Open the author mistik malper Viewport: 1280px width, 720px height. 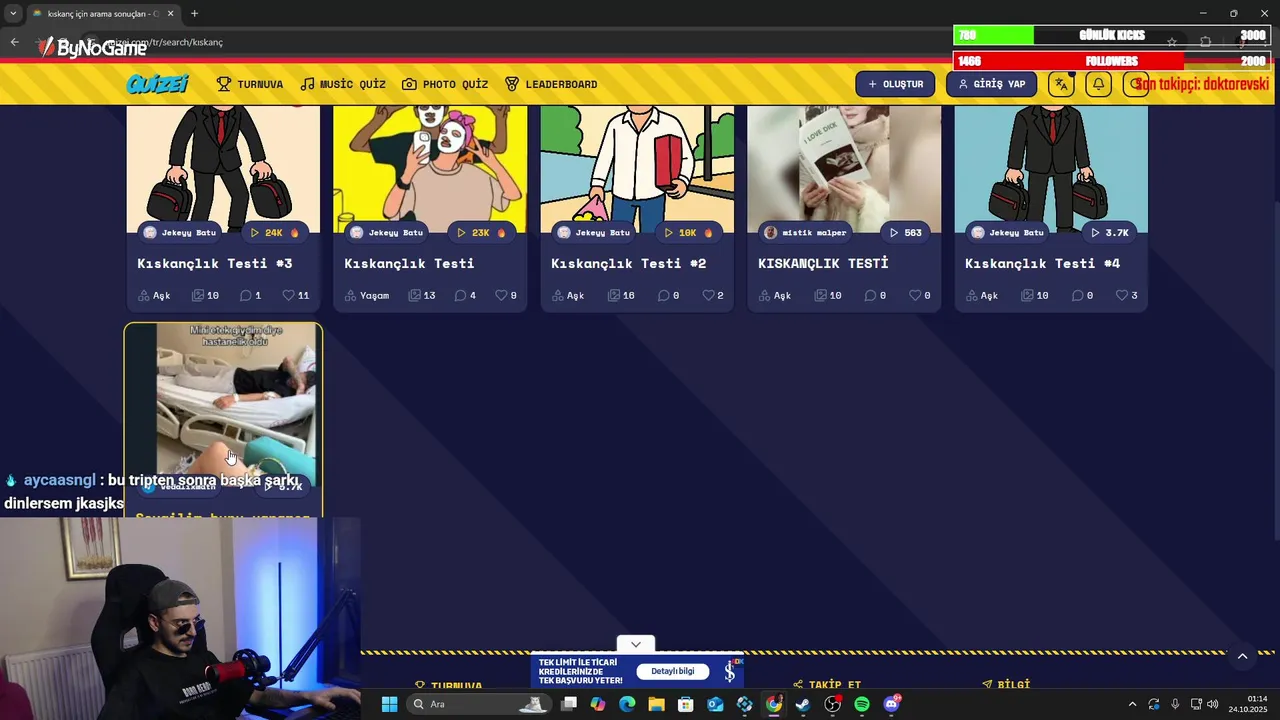click(x=806, y=232)
